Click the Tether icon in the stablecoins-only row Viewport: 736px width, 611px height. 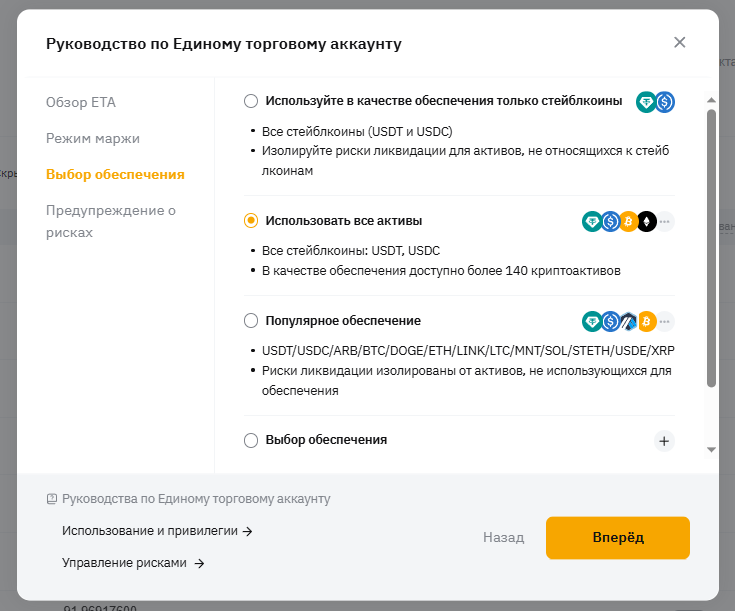pos(646,101)
